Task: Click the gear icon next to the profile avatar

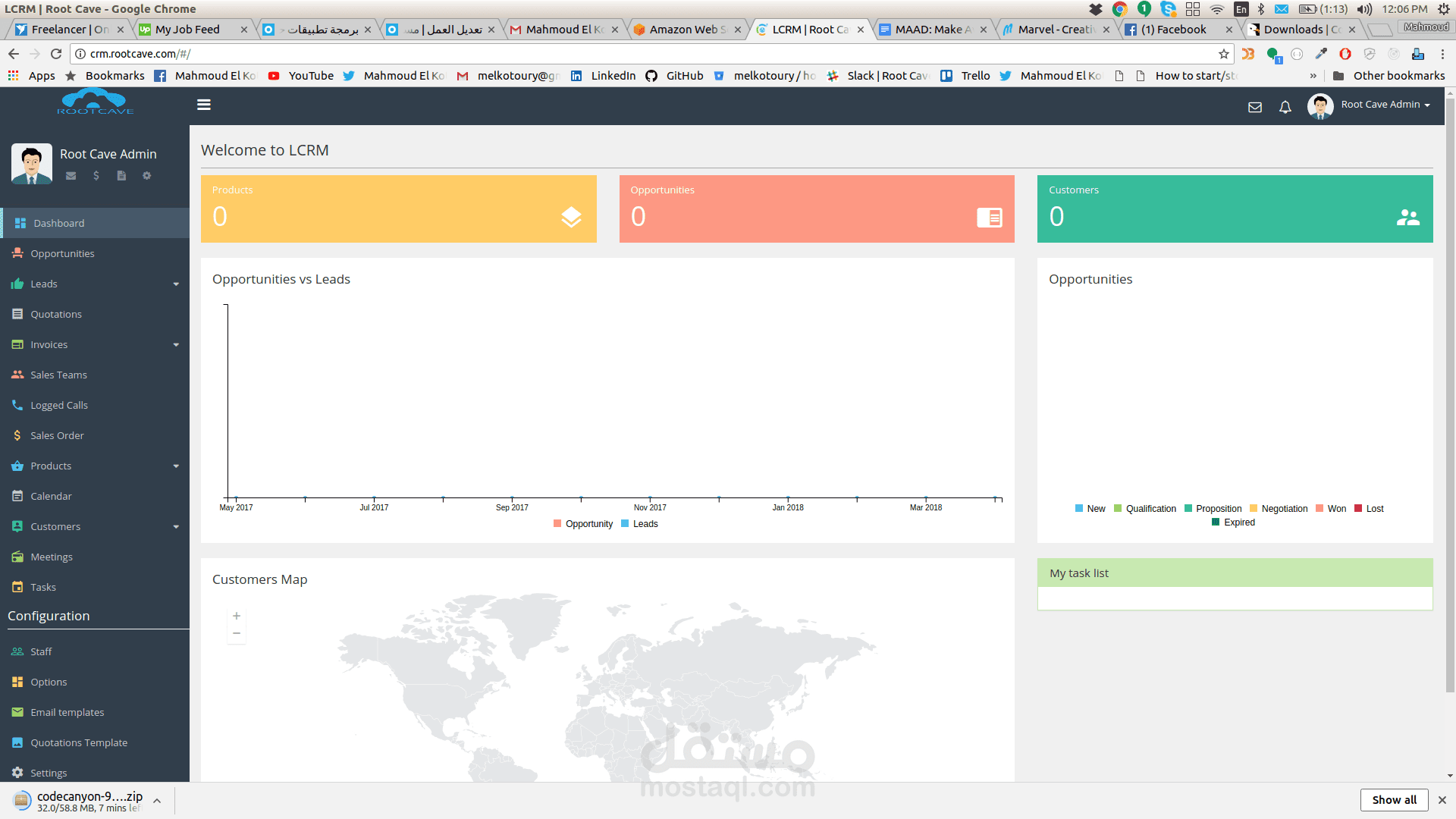Action: point(146,175)
